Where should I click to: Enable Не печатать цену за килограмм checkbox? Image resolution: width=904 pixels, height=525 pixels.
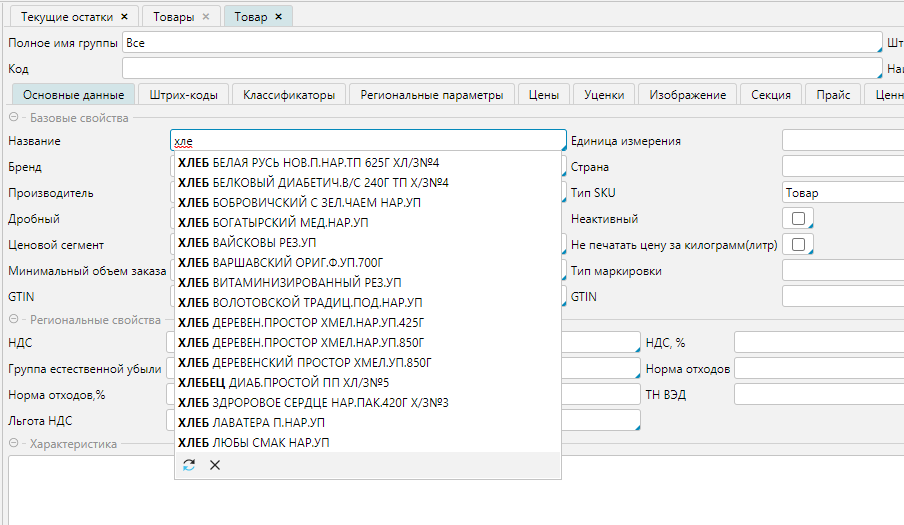797,245
